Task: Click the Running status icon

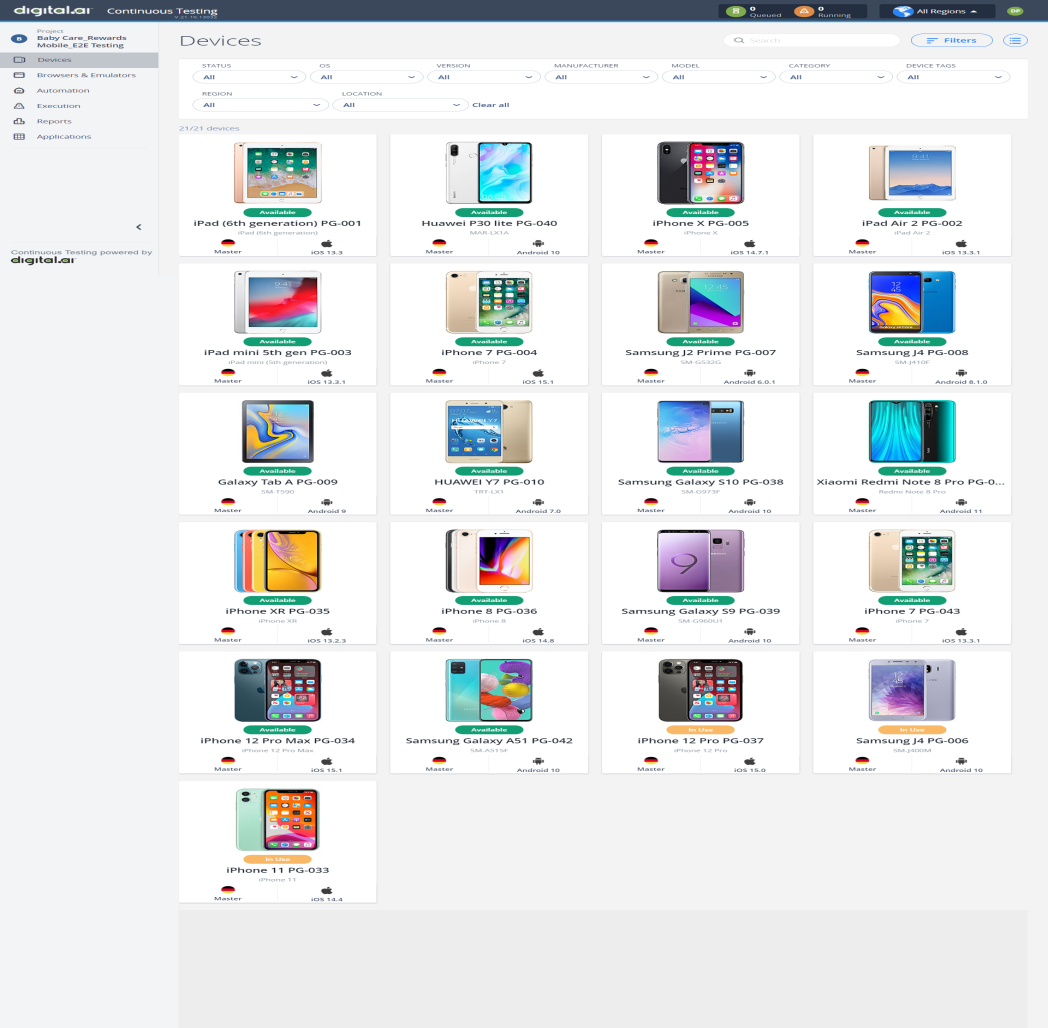Action: coord(804,11)
